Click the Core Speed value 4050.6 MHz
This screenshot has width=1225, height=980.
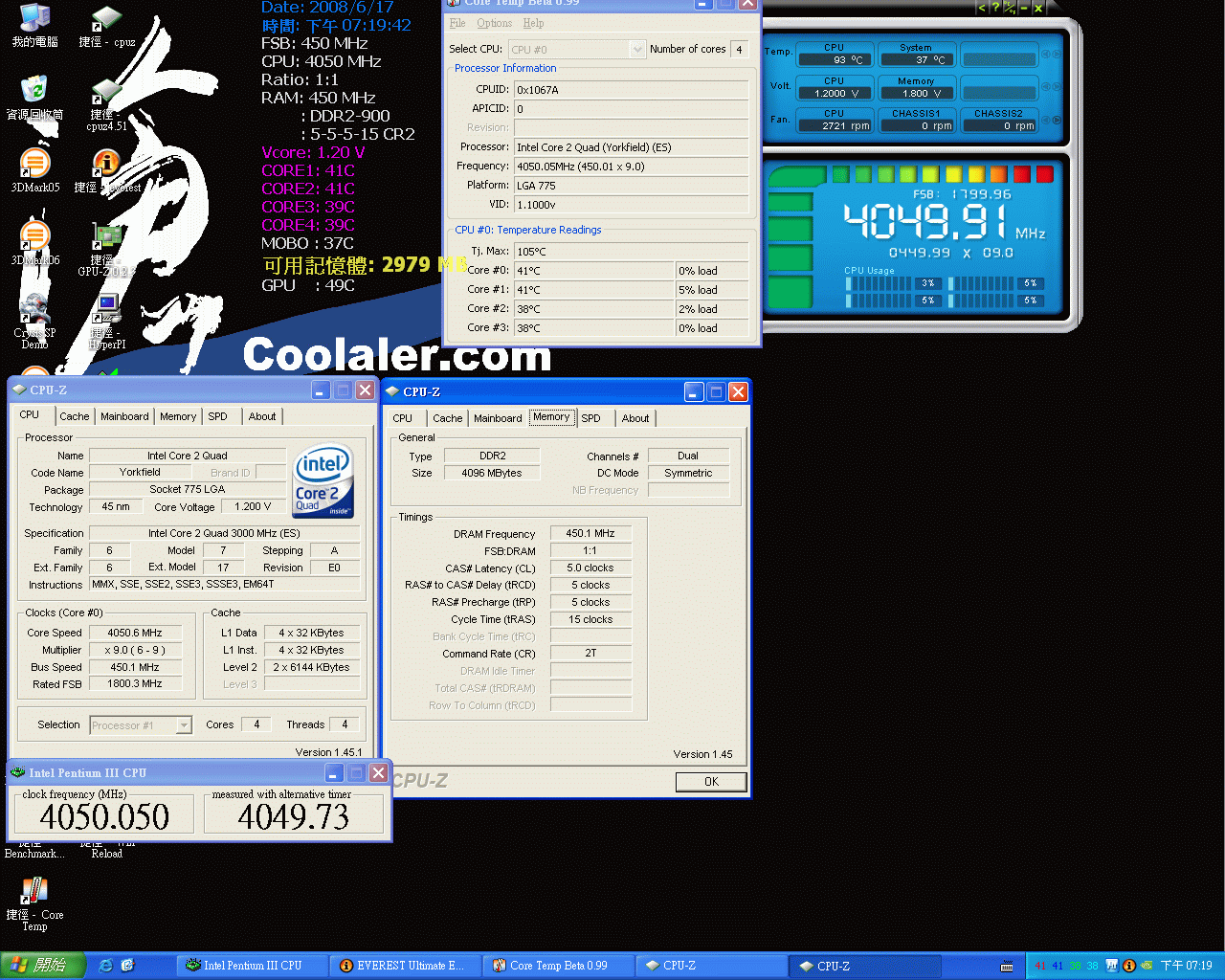[135, 633]
